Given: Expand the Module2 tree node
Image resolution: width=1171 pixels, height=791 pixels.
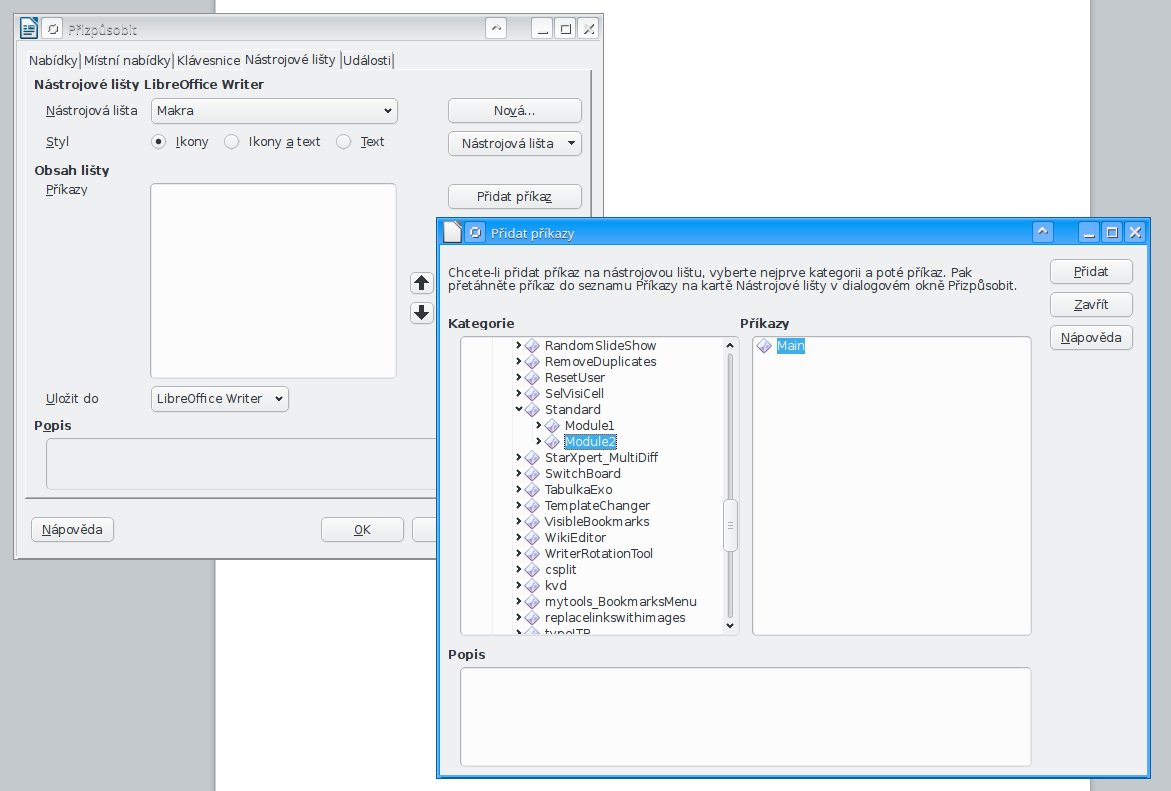Looking at the screenshot, I should (x=538, y=441).
